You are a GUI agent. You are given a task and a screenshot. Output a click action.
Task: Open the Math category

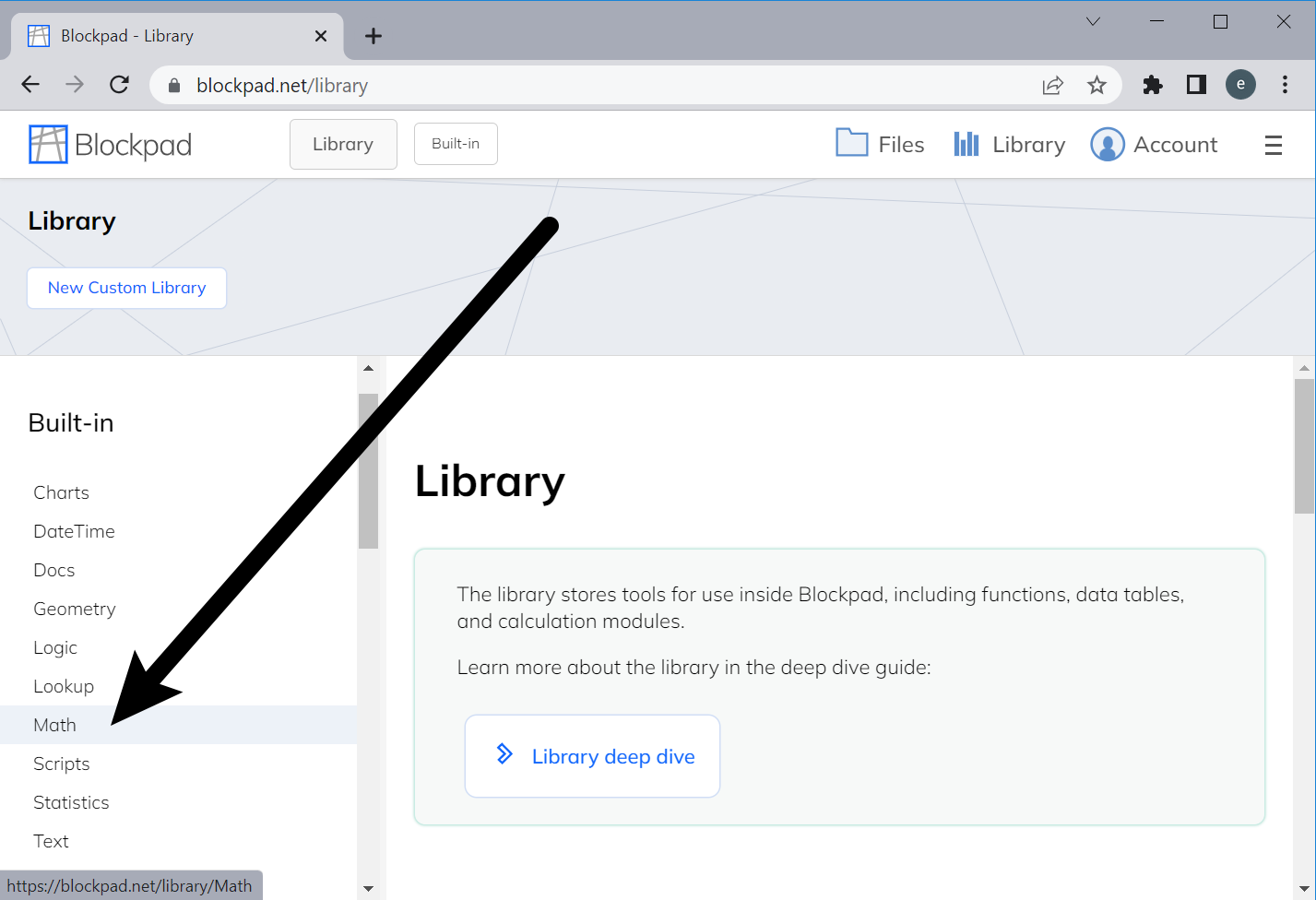coord(179,725)
